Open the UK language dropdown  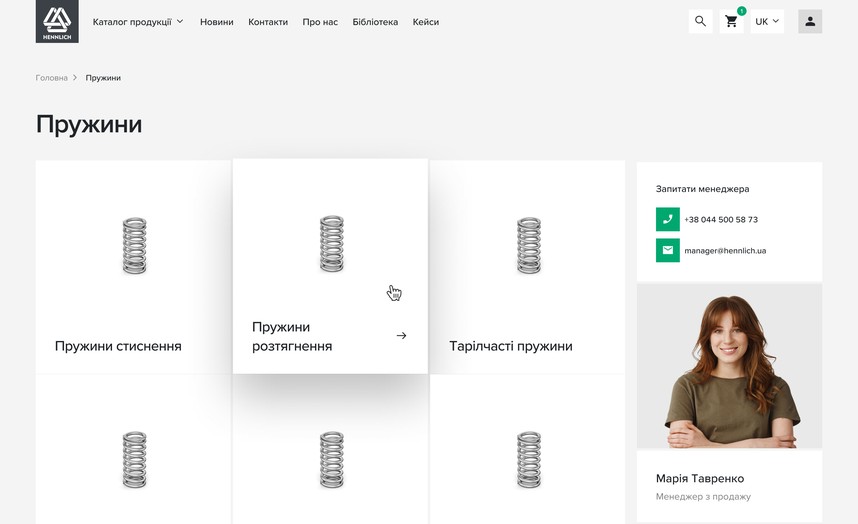[767, 21]
